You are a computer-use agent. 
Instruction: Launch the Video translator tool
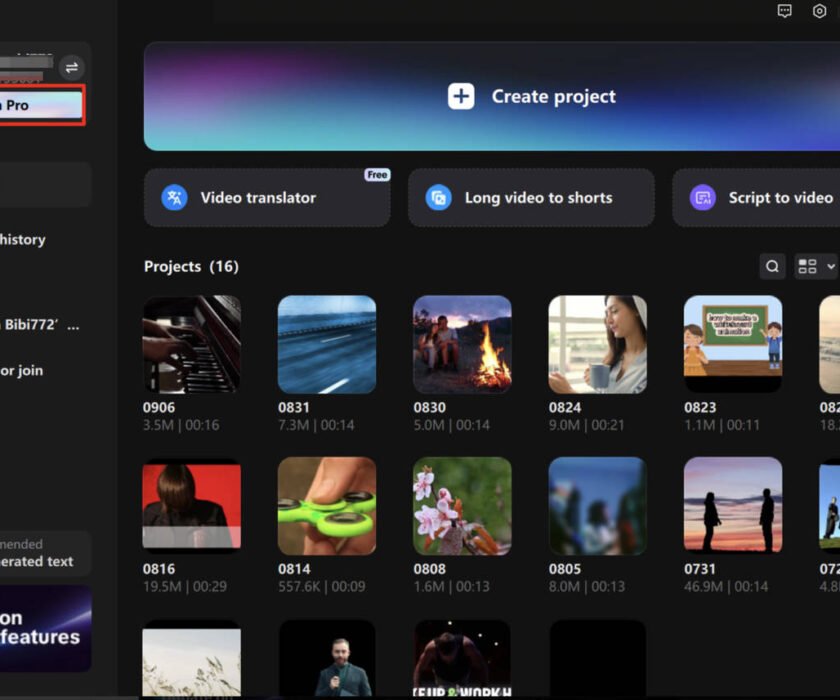pyautogui.click(x=267, y=198)
